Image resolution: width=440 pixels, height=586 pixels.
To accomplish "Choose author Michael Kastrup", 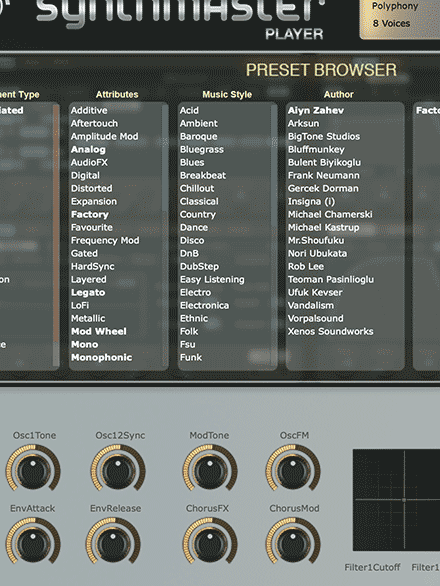I will click(323, 228).
